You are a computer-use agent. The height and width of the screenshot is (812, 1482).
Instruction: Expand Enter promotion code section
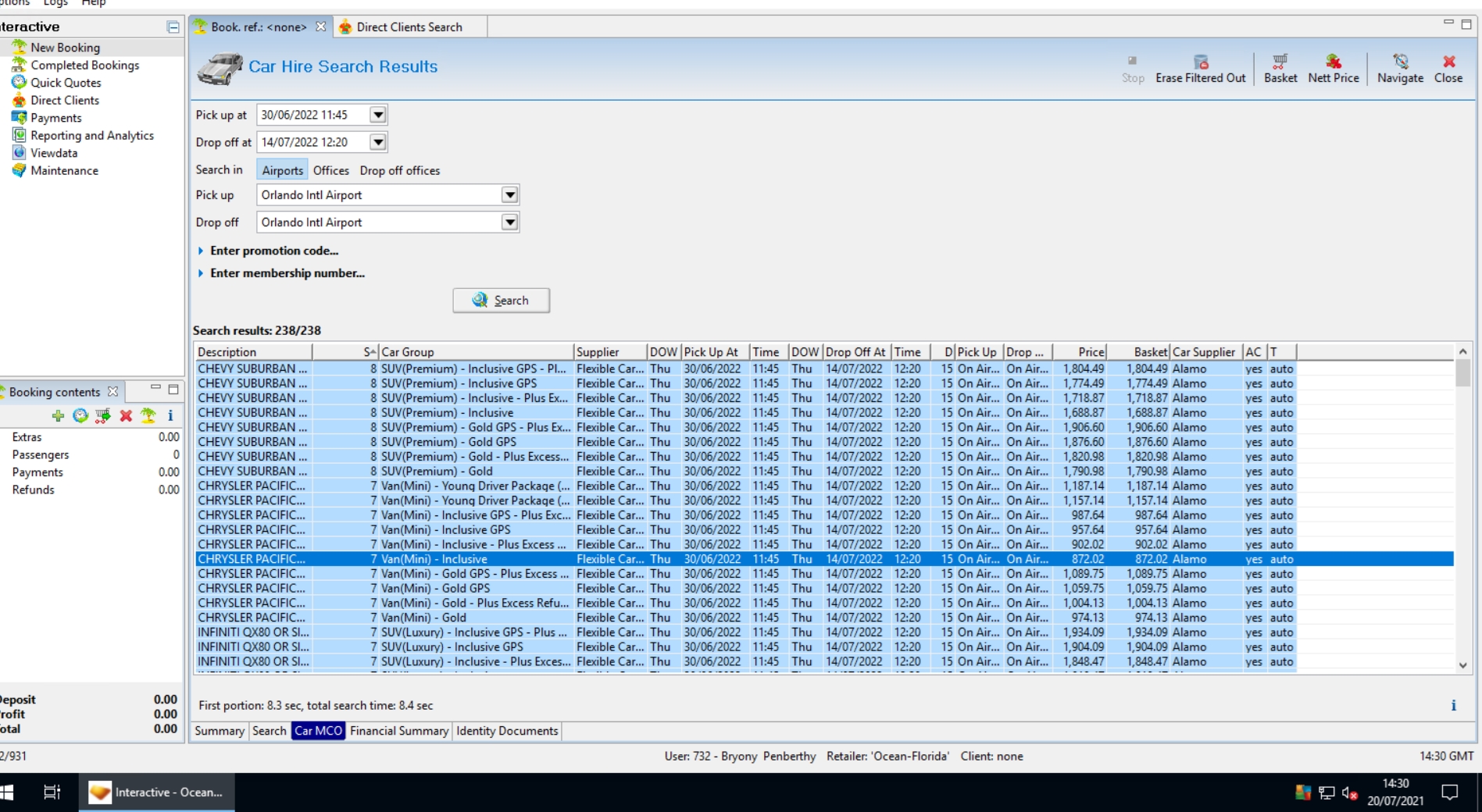267,251
